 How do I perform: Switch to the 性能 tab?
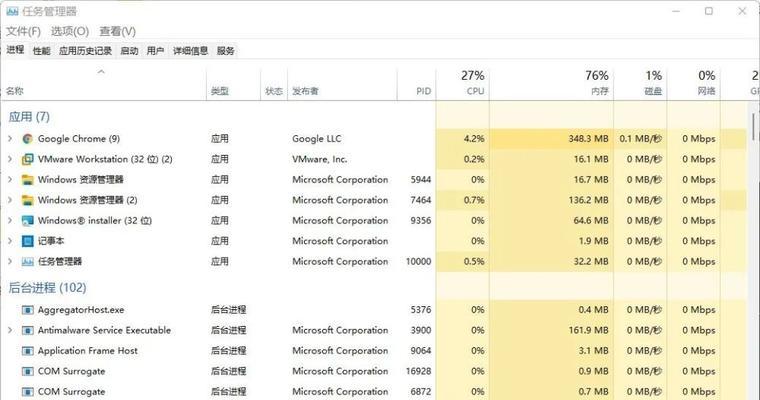point(42,51)
